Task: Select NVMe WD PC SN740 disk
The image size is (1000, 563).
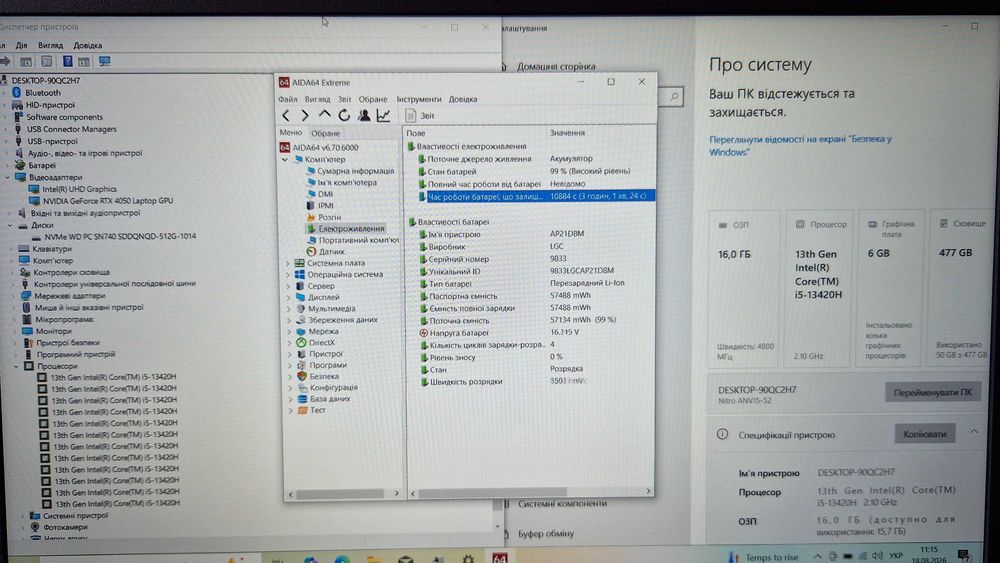Action: click(x=120, y=236)
